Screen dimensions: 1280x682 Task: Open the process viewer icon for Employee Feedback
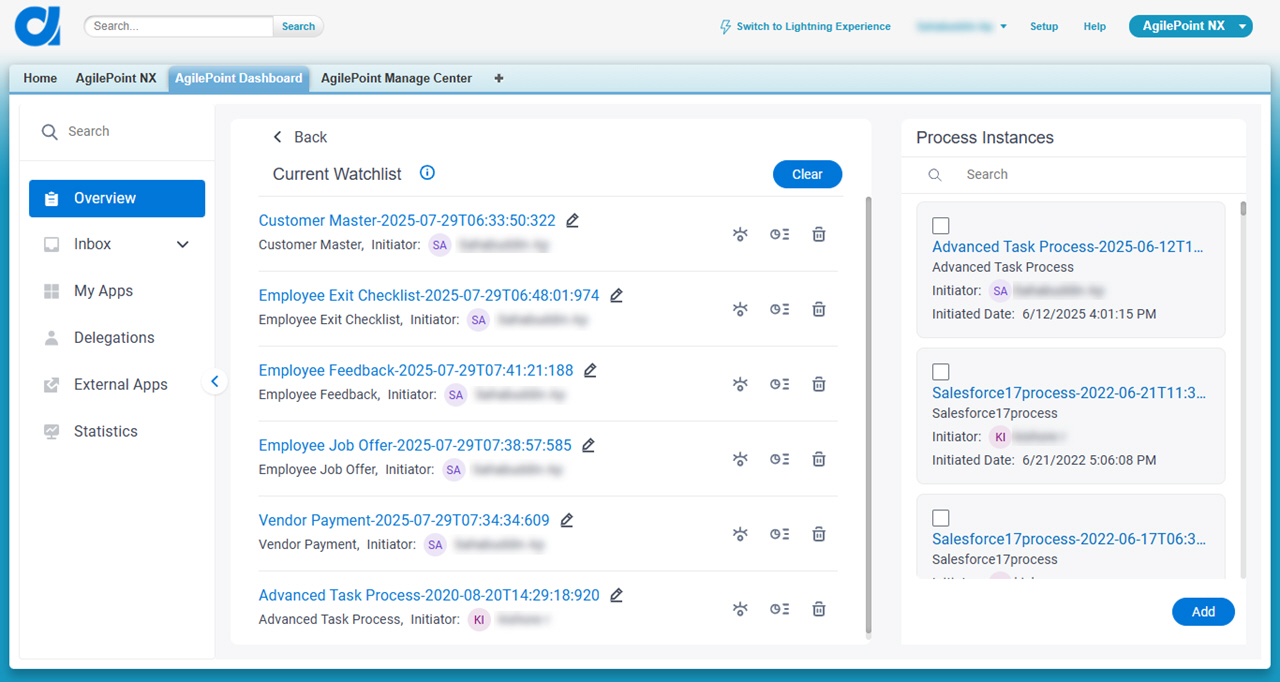[x=740, y=384]
